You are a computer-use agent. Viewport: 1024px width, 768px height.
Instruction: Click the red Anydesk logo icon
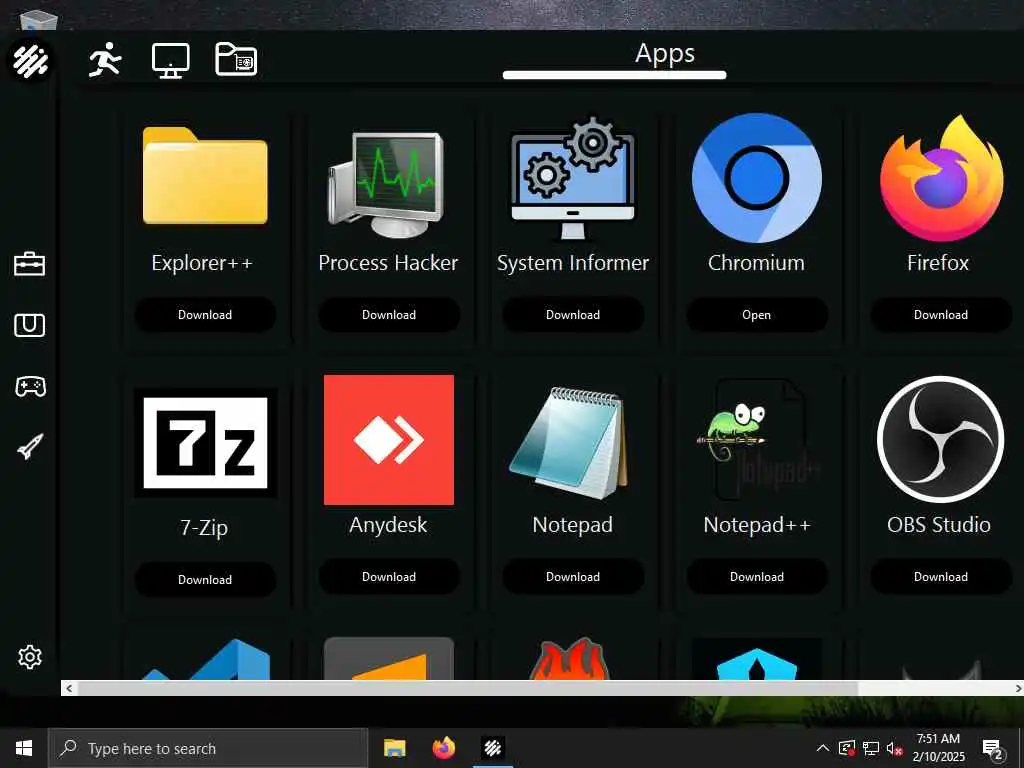click(x=389, y=440)
